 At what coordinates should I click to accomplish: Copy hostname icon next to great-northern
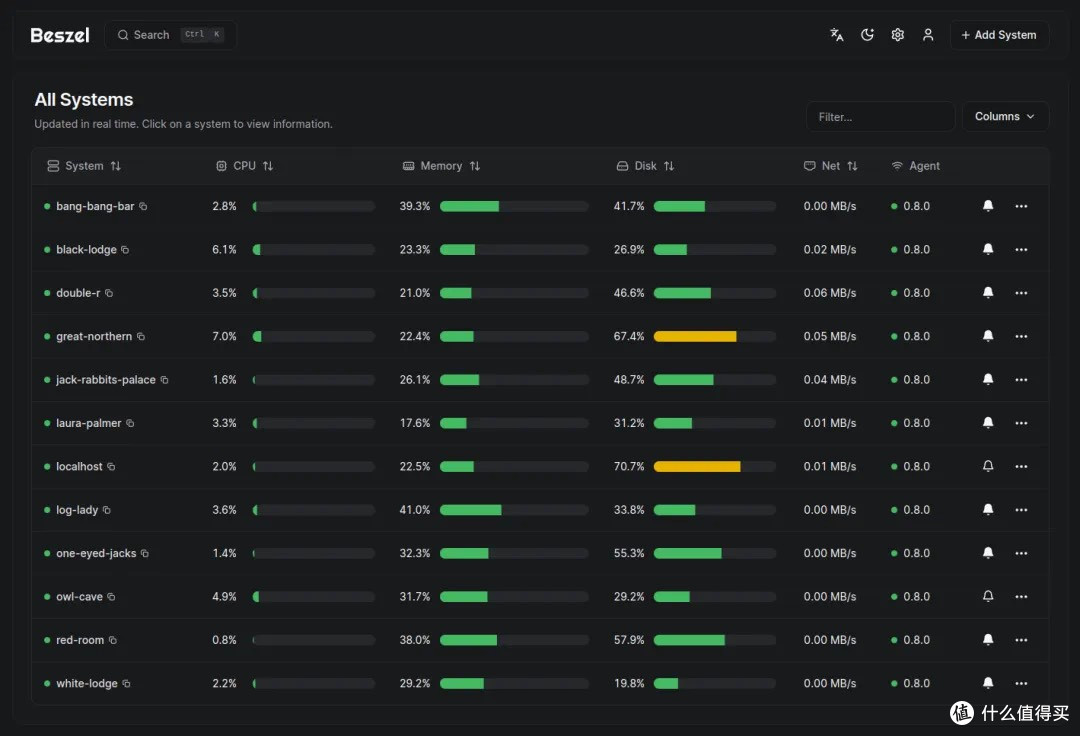pos(141,336)
